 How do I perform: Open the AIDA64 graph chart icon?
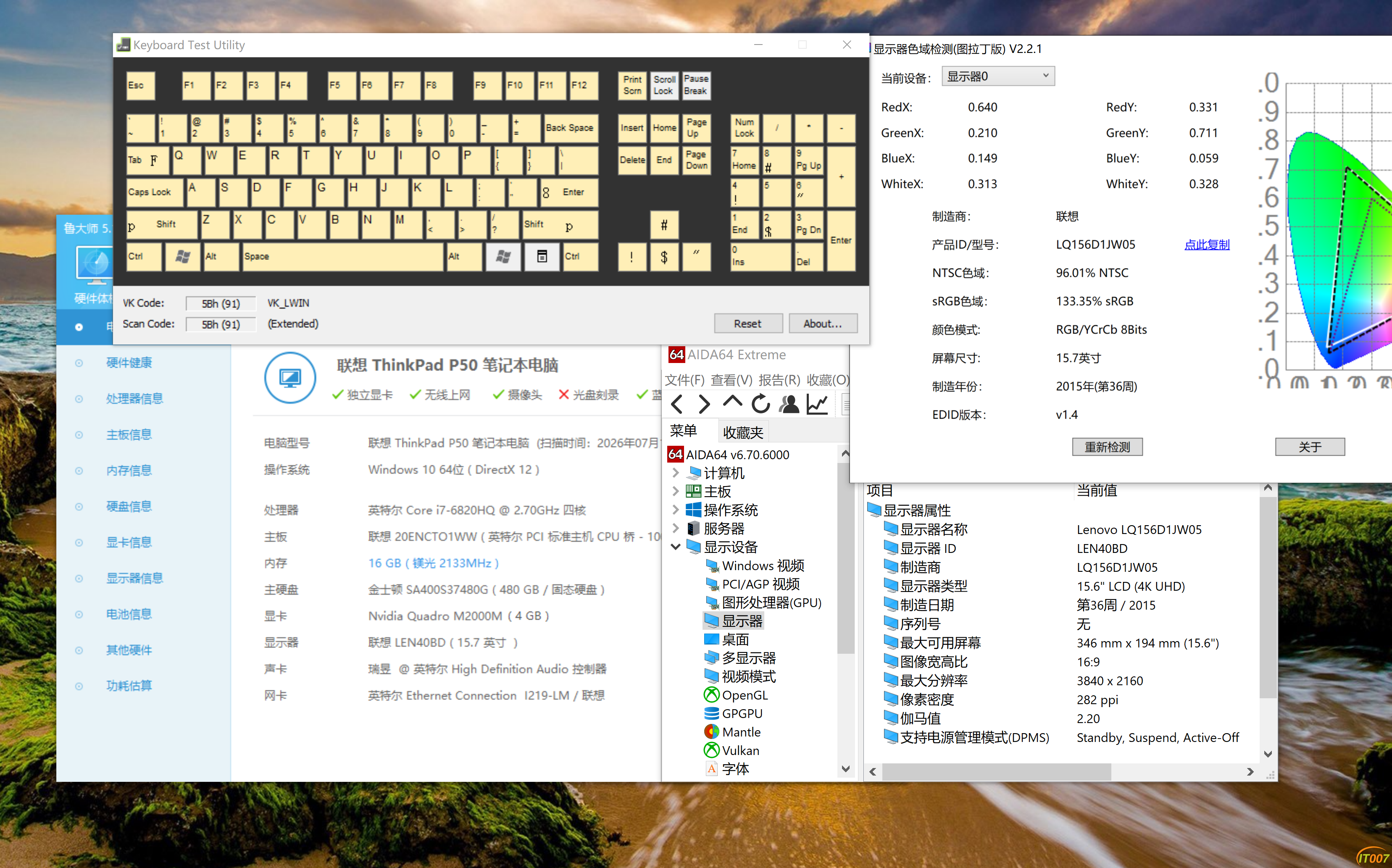pos(817,404)
